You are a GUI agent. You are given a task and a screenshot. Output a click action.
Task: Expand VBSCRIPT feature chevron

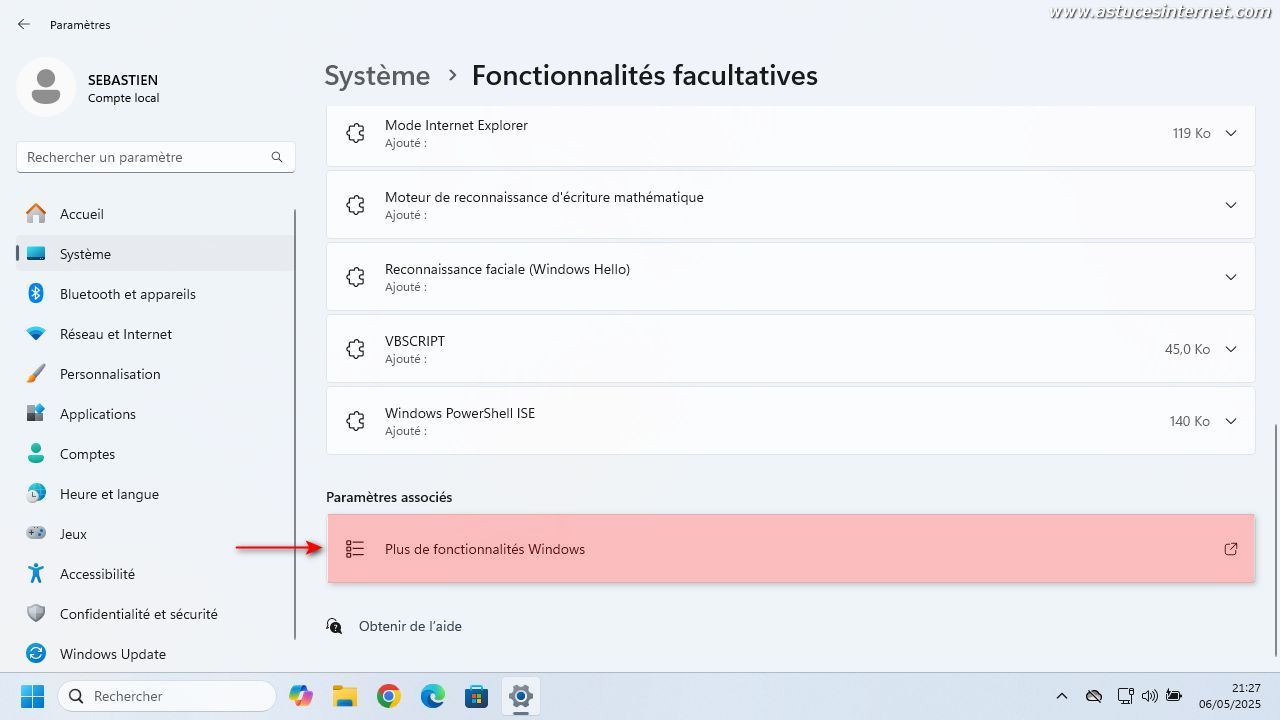[1231, 349]
